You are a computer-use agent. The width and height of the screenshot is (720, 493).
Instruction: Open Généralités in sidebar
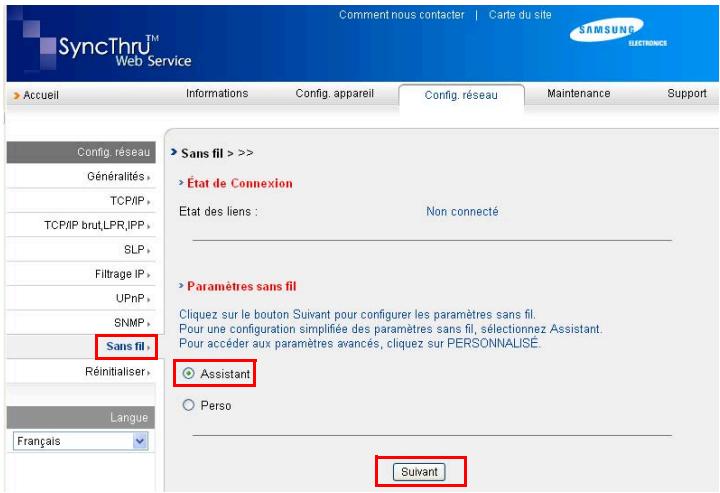tap(116, 176)
